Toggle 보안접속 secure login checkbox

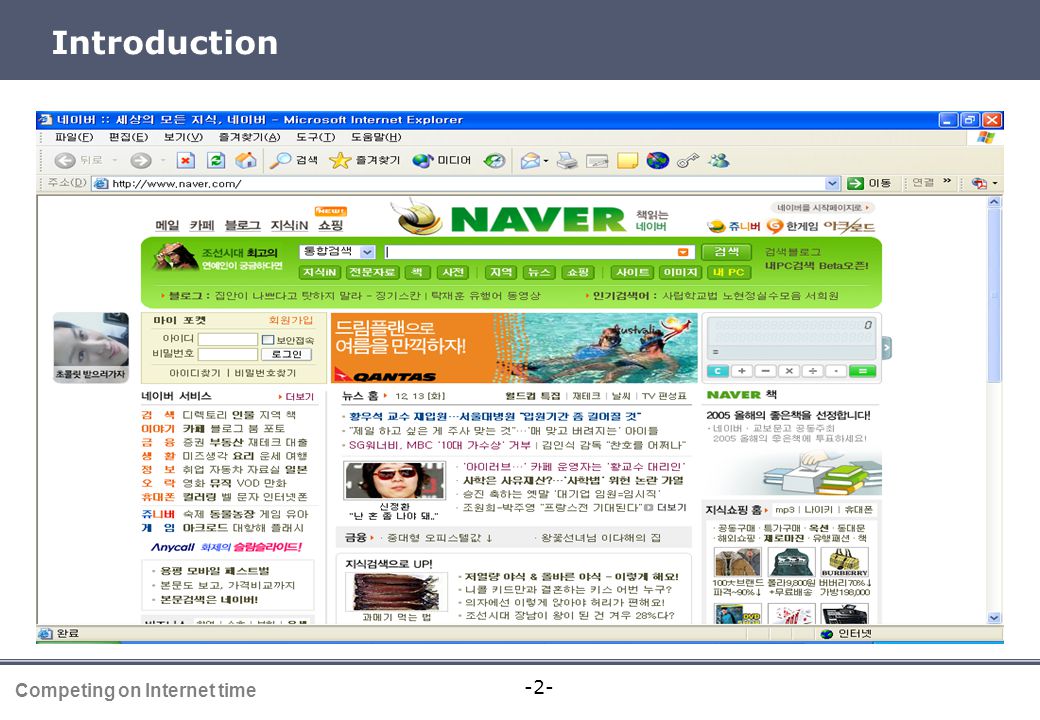pos(268,339)
